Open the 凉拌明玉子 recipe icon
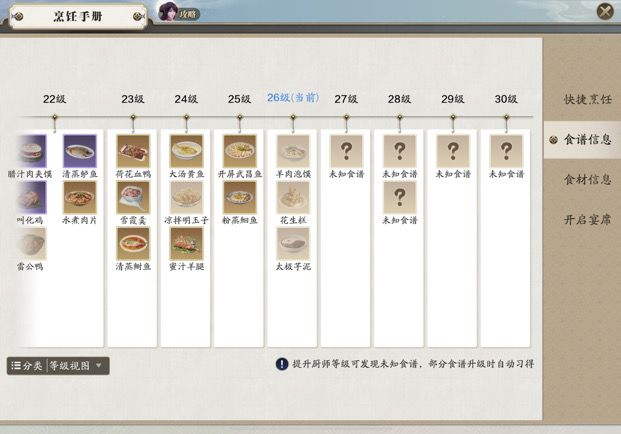The width and height of the screenshot is (621, 434). 187,197
